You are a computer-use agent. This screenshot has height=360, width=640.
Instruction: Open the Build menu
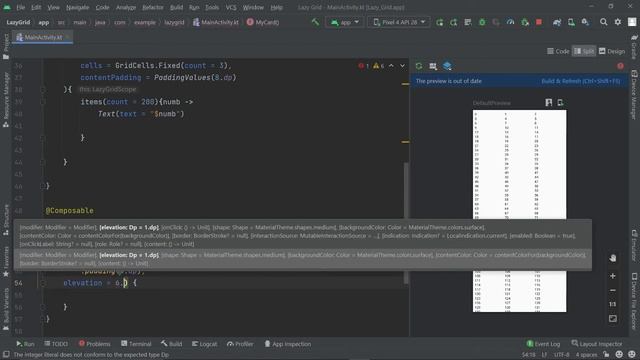[176, 7]
